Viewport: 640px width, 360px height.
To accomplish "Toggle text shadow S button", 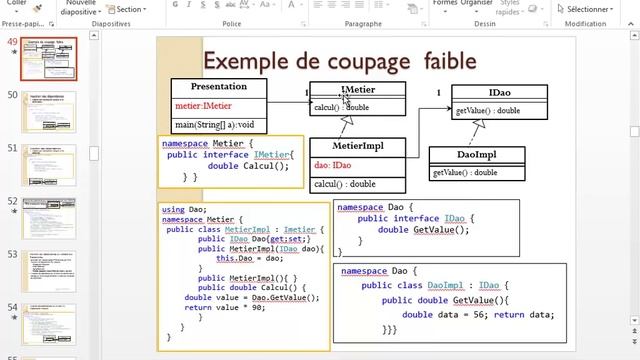I will click(x=217, y=4).
